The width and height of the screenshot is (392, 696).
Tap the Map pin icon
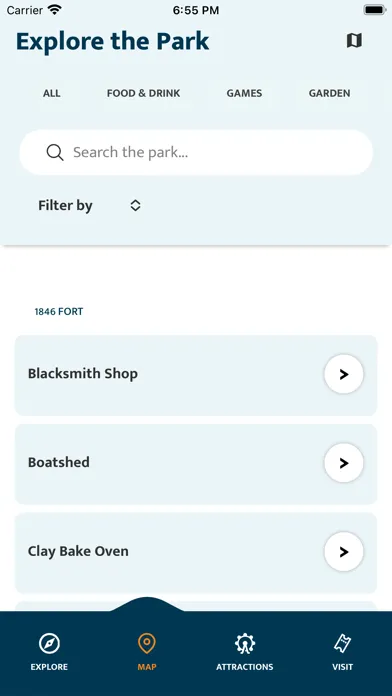(x=147, y=644)
